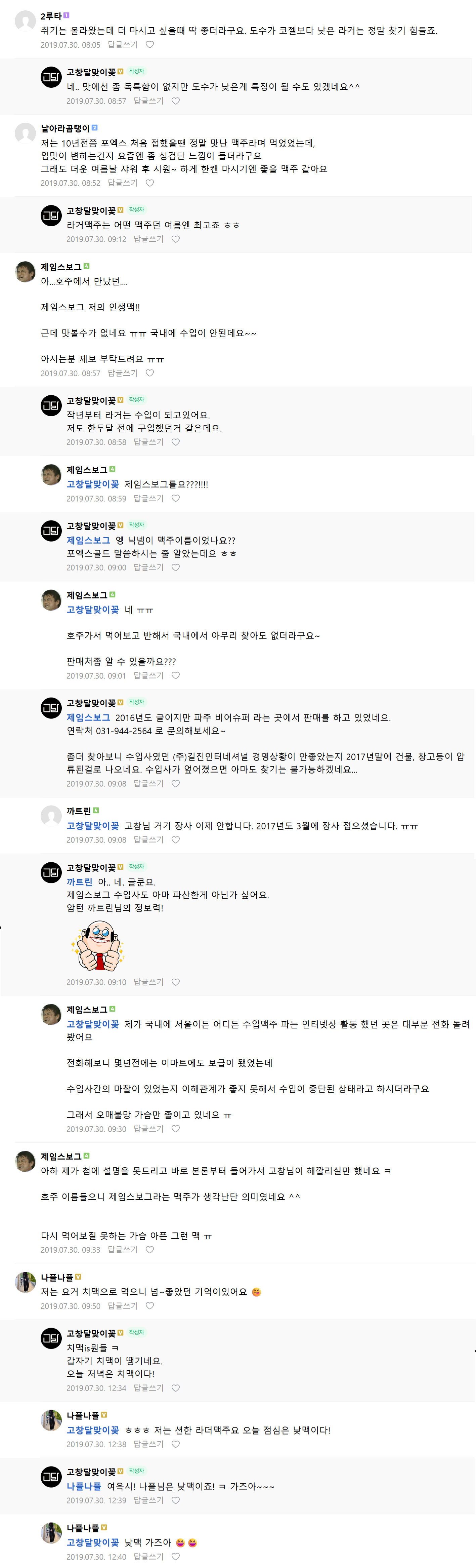Click 고창달맞이꽃 avatar on 08:57 first reply
This screenshot has height=1568, width=476.
click(51, 77)
